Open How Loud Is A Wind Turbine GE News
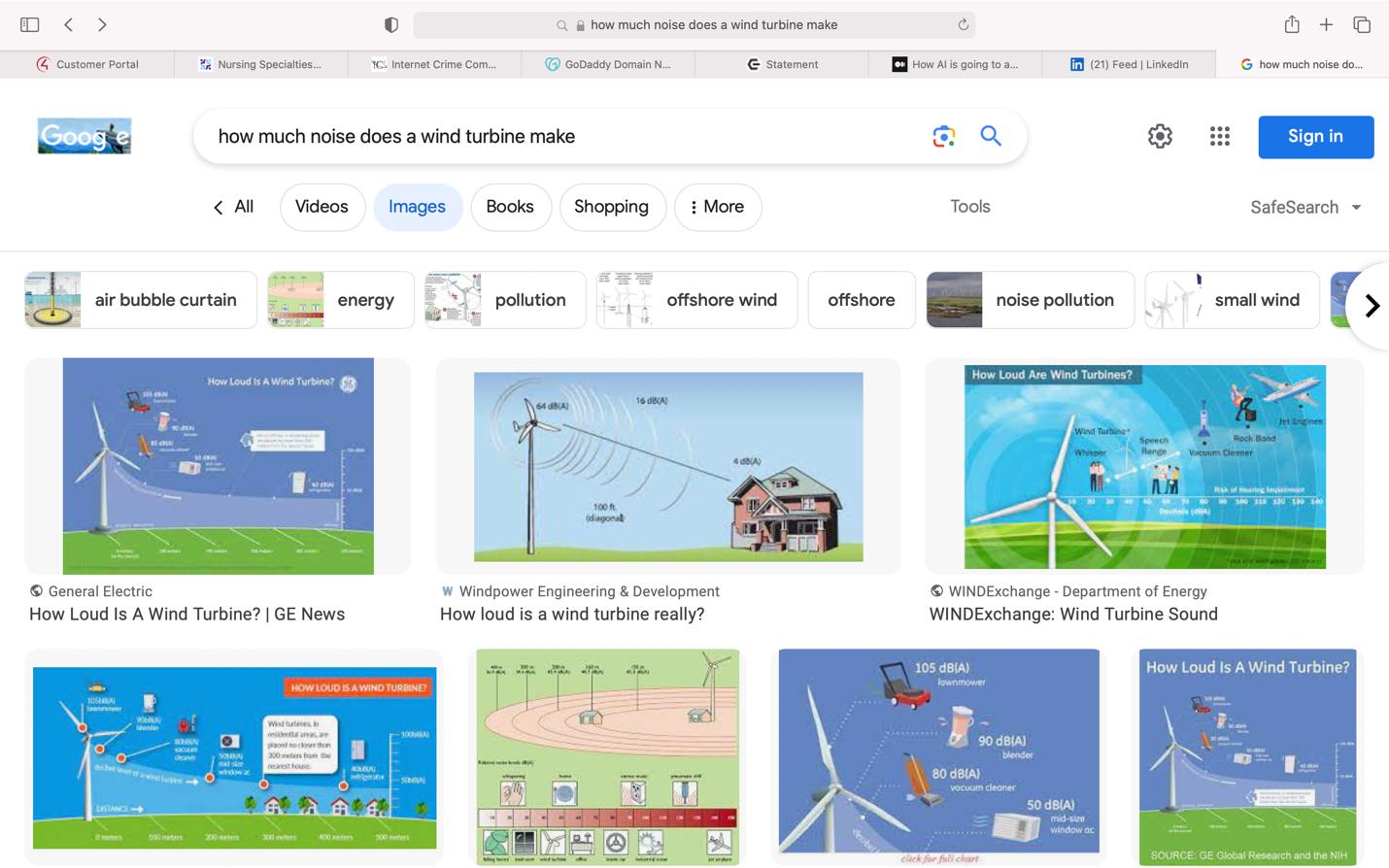 186,615
